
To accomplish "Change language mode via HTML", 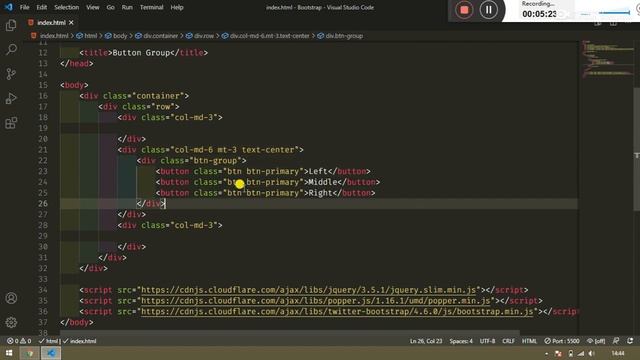I will (x=529, y=341).
